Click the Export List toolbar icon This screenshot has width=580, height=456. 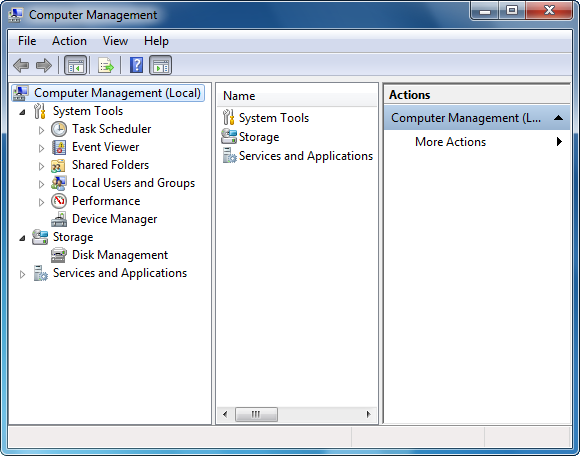point(106,65)
